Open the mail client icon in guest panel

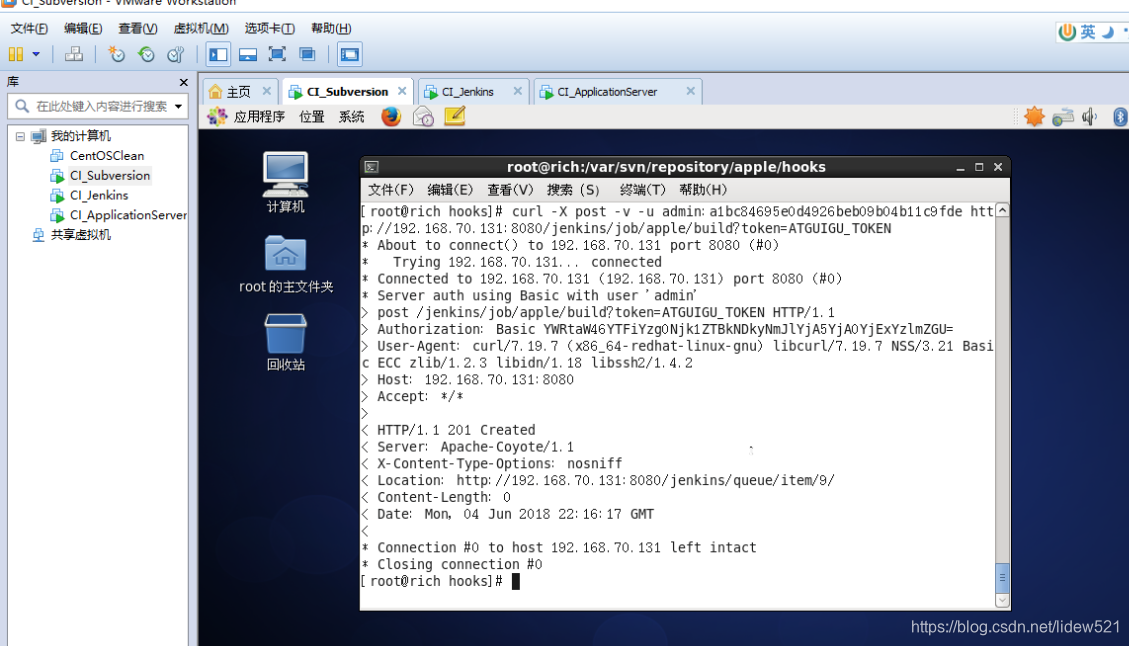(x=423, y=116)
